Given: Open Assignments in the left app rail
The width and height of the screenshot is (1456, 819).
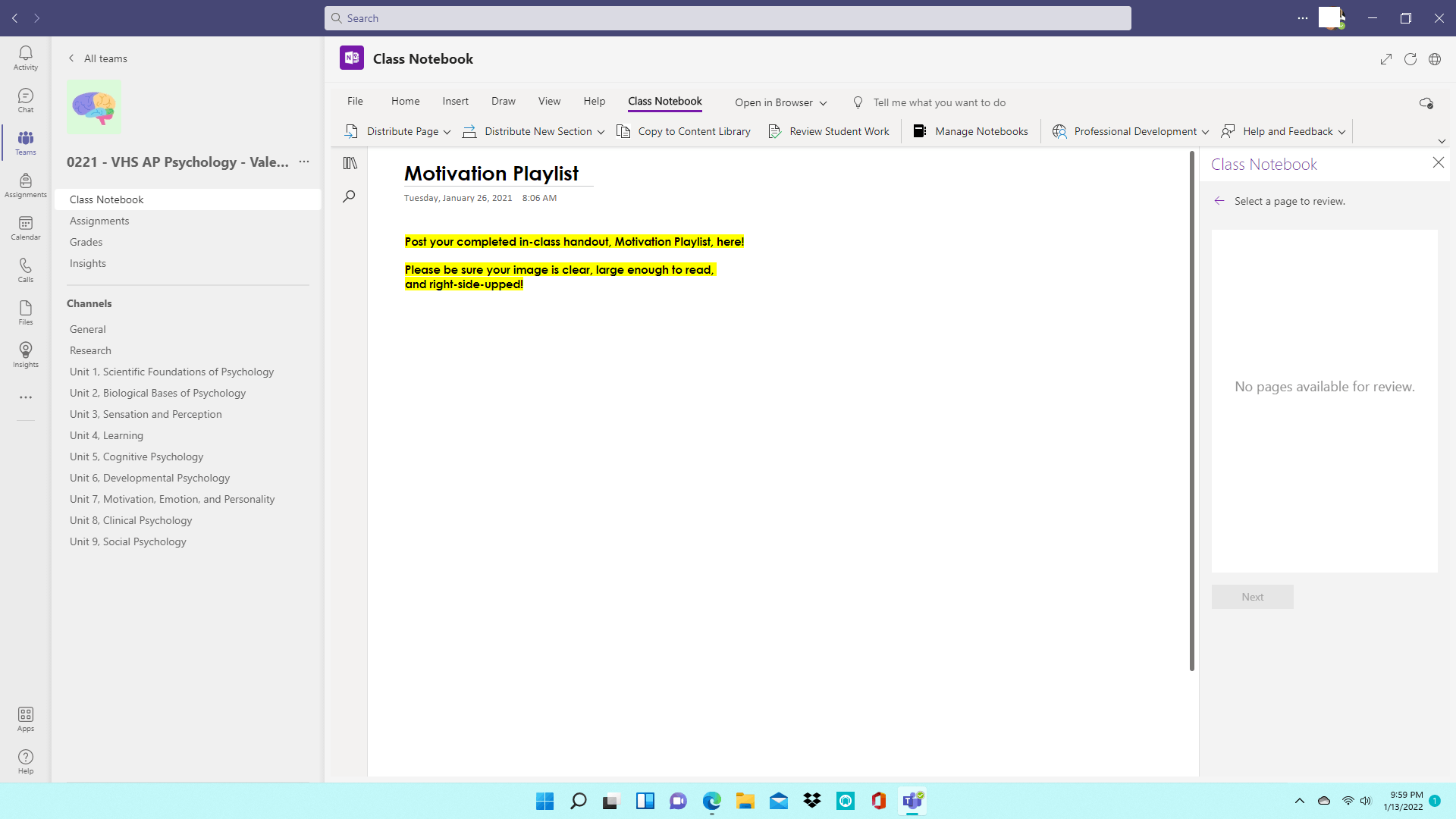Looking at the screenshot, I should click(x=26, y=185).
